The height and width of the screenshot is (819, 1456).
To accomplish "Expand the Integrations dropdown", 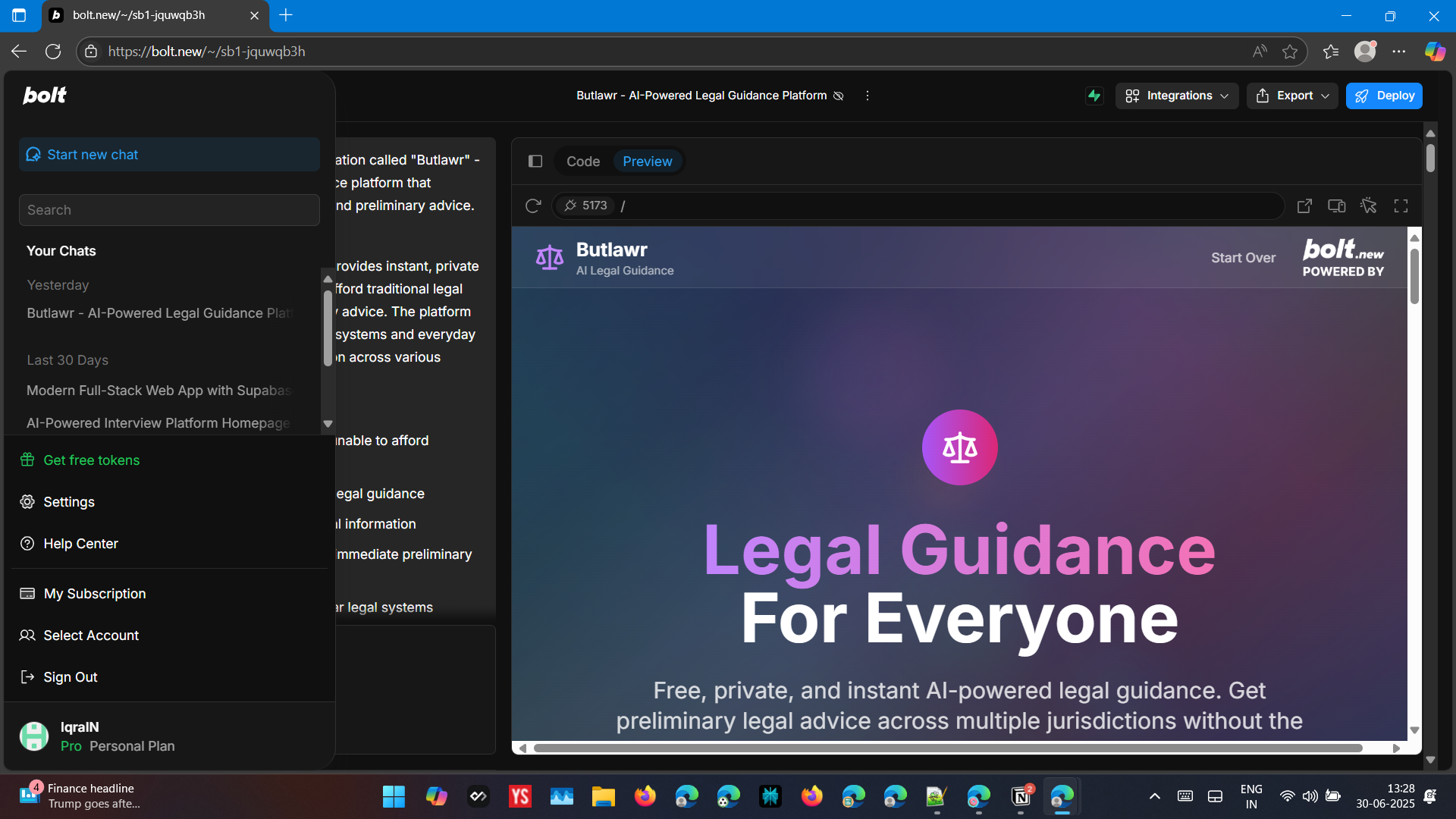I will 1176,96.
